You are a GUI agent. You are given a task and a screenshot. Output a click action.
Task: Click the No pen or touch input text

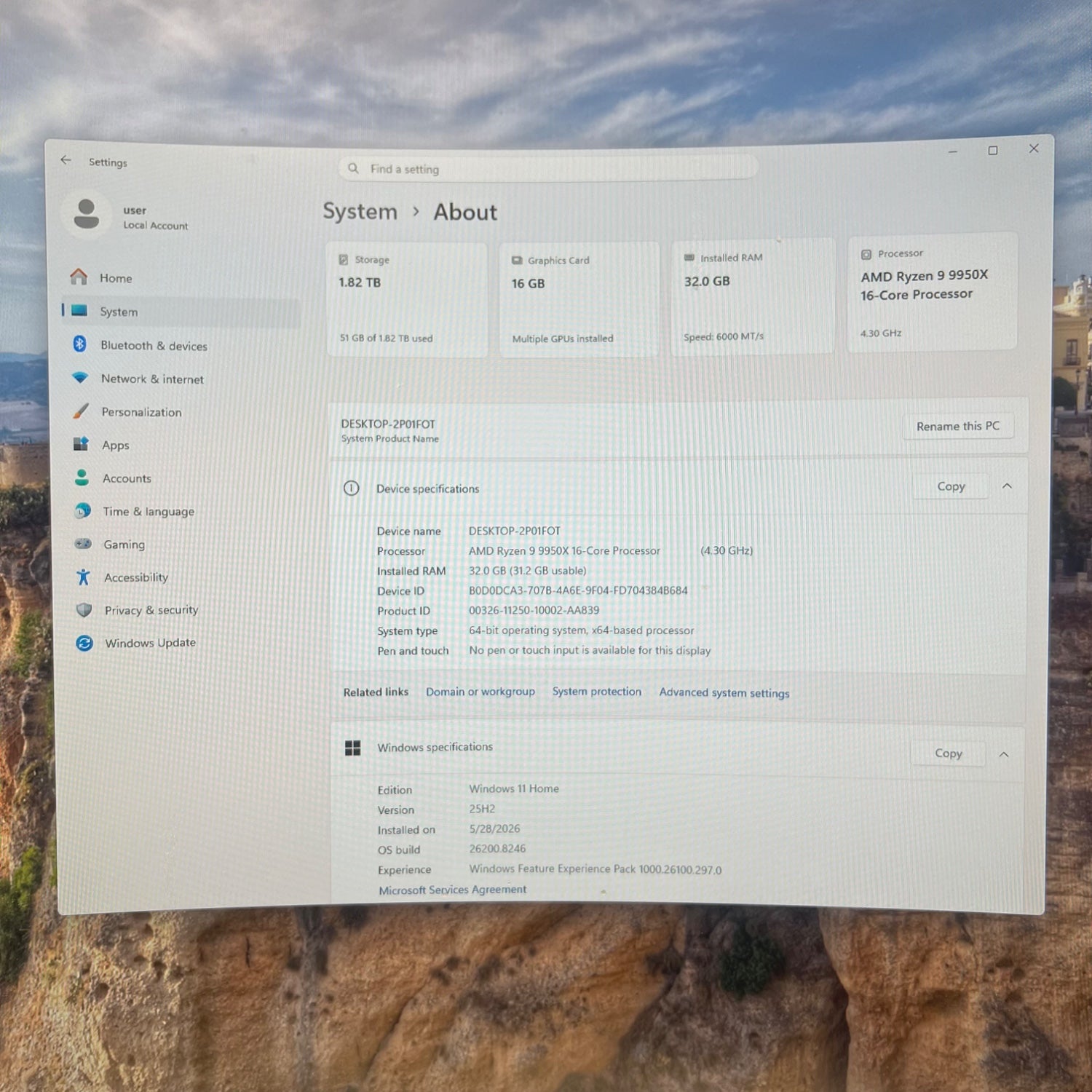[x=590, y=650]
